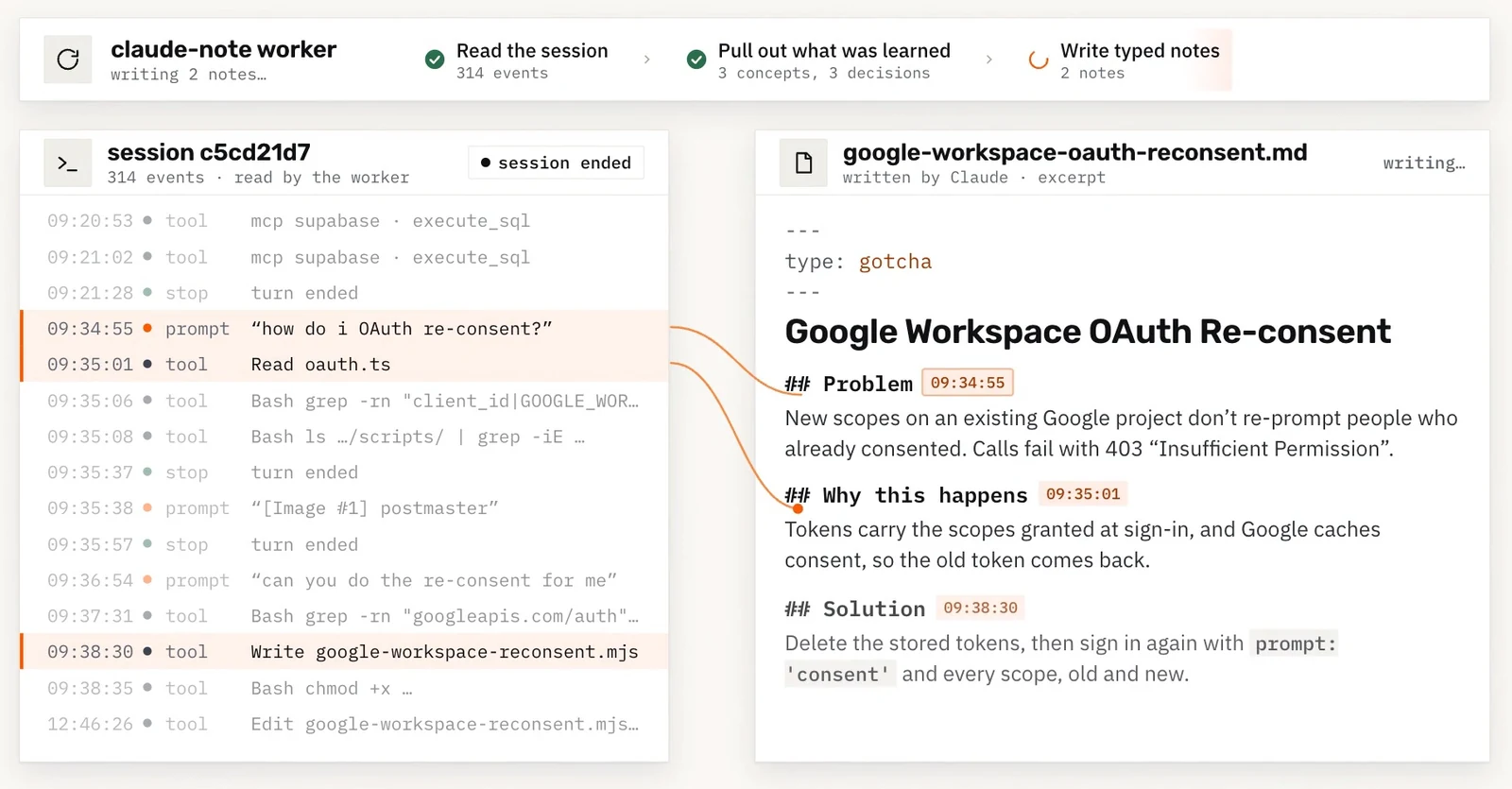Select the "[Image #1] postmaster" prompt row

coord(344,508)
